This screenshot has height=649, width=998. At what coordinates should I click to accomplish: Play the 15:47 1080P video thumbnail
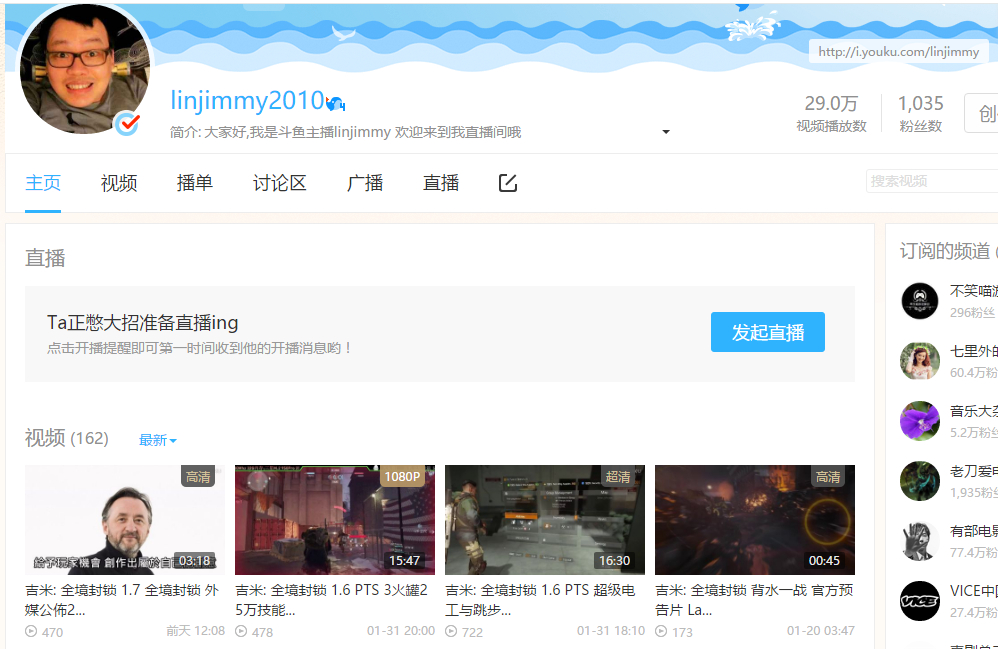coord(335,520)
